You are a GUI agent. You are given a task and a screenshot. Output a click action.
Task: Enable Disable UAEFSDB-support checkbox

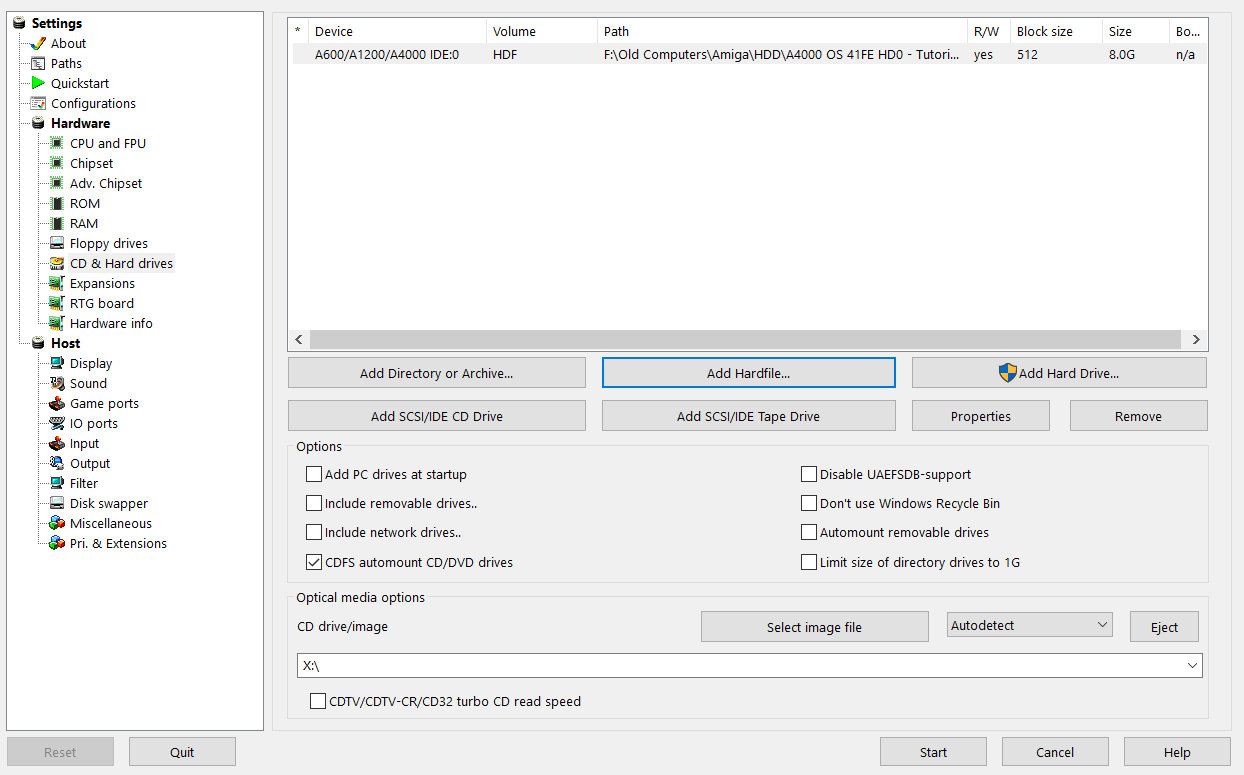(809, 474)
